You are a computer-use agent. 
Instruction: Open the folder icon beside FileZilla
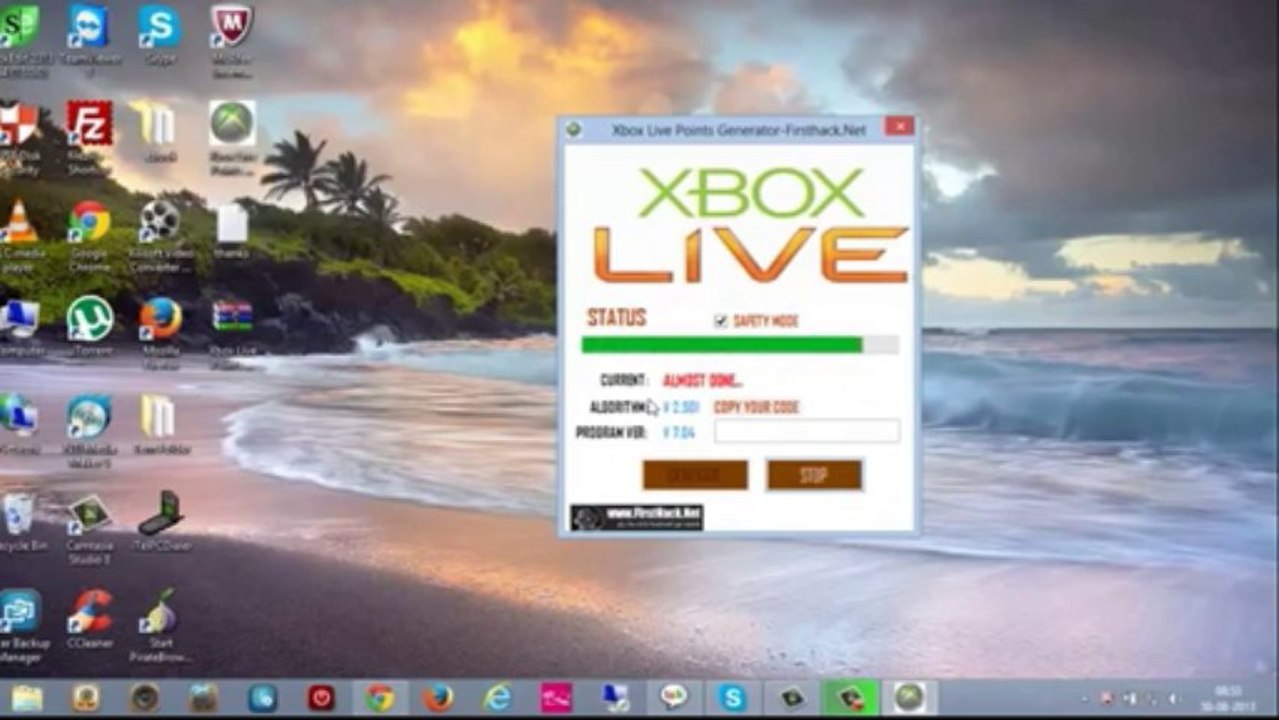point(159,130)
